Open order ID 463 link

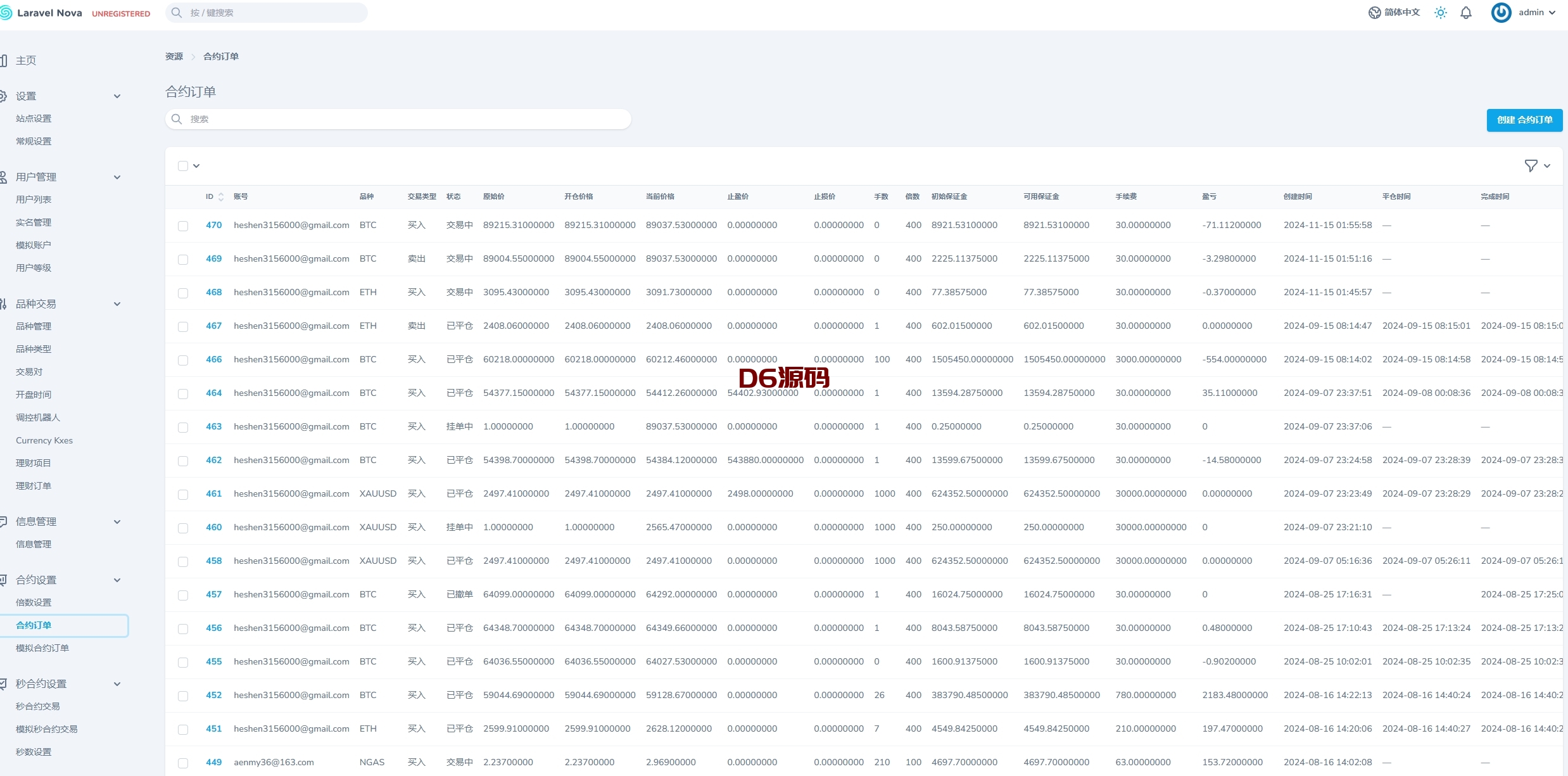214,427
